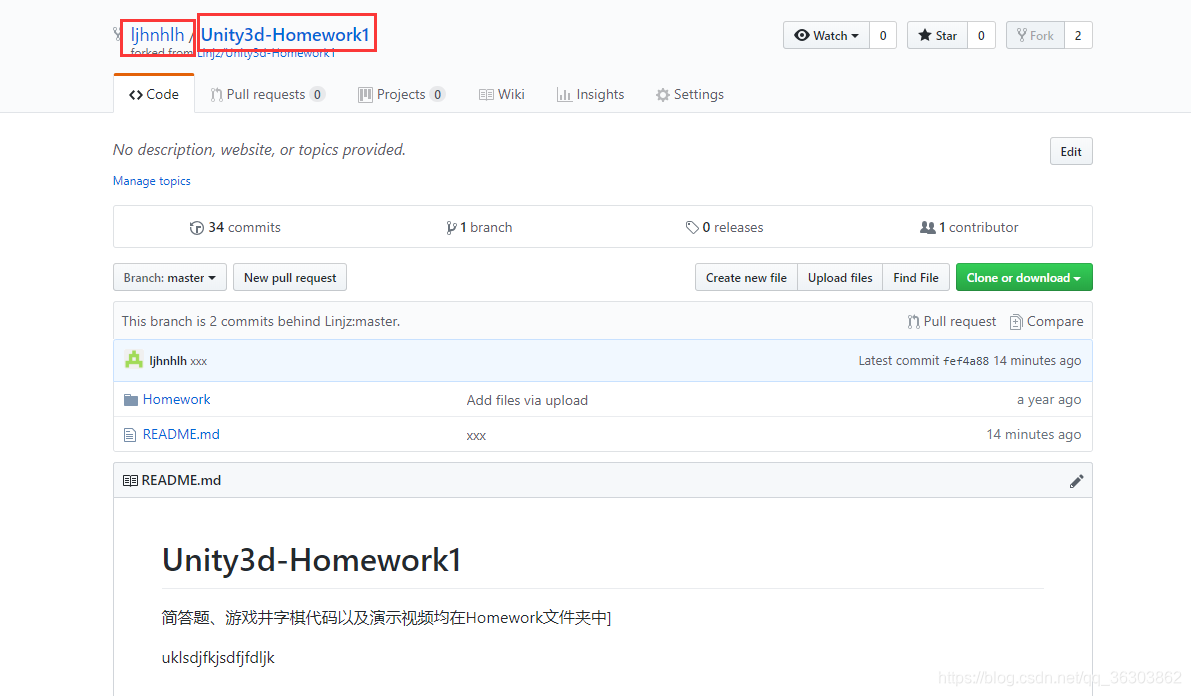Click the stargazers count next to Star
Viewport: 1191px width, 696px height.
[981, 36]
